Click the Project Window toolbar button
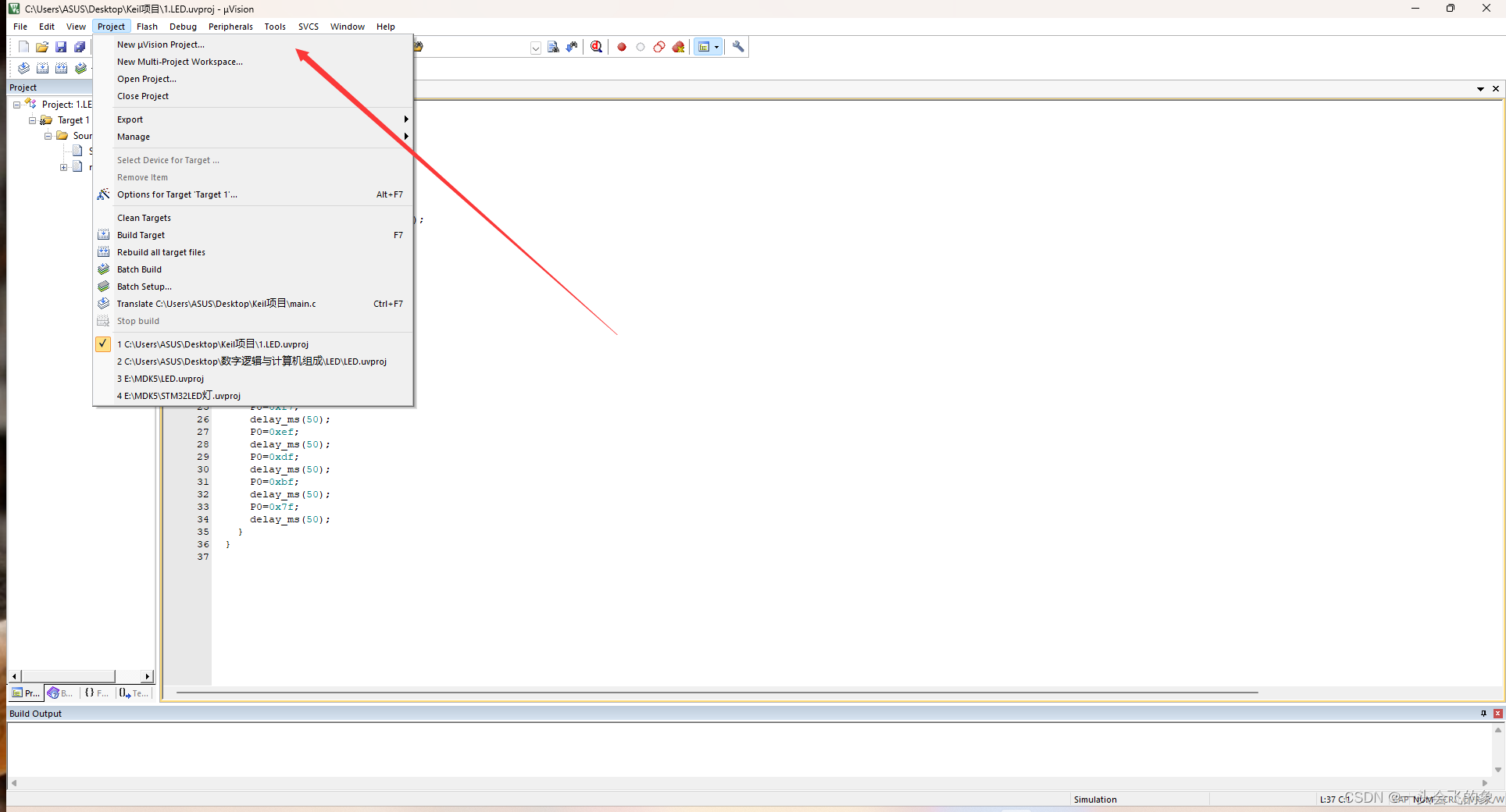Image resolution: width=1506 pixels, height=812 pixels. point(704,47)
